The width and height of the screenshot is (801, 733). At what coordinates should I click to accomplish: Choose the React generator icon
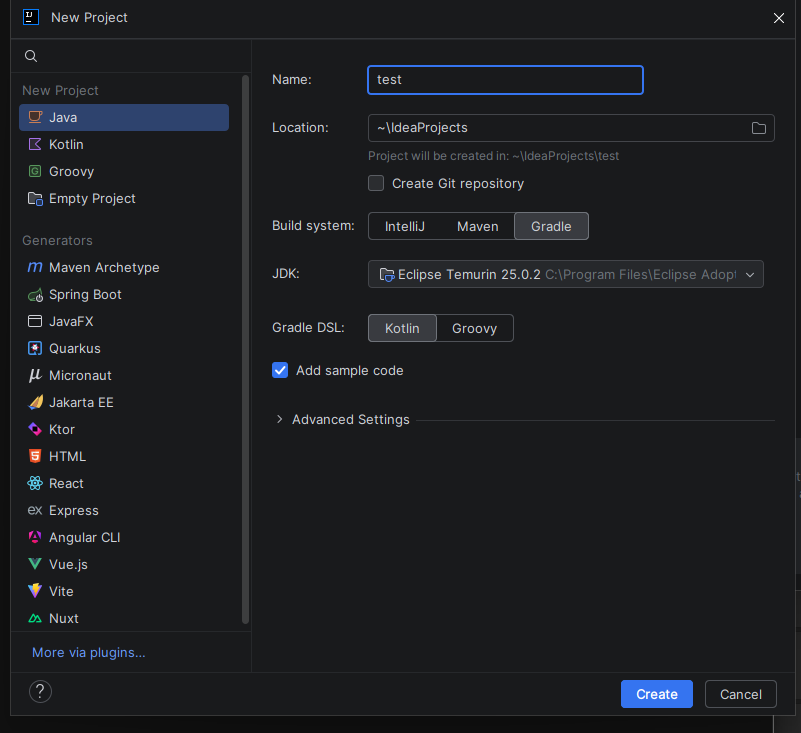35,484
